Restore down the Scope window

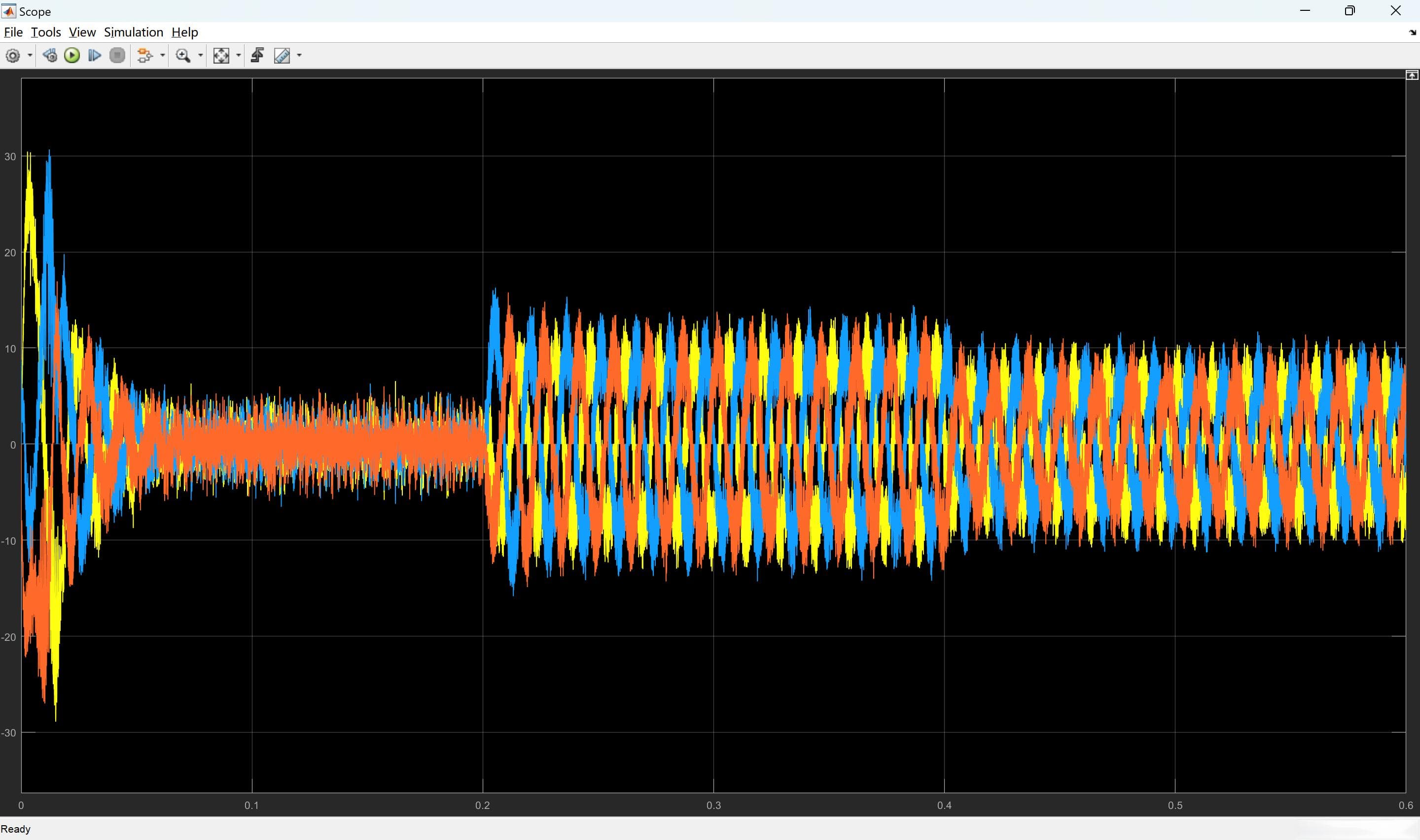pyautogui.click(x=1350, y=11)
